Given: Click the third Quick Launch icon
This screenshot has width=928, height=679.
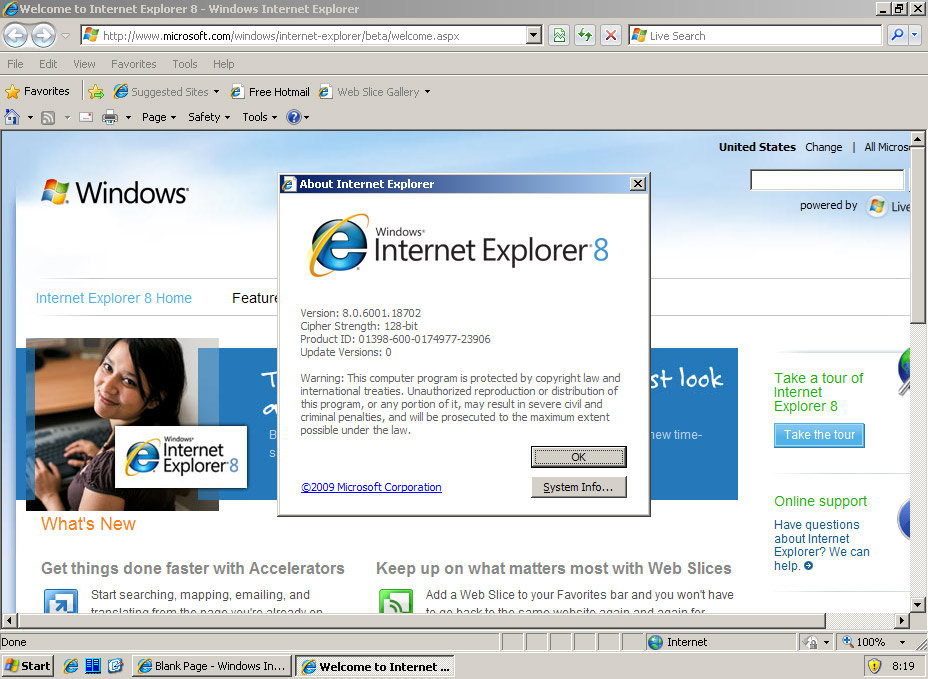Looking at the screenshot, I should click(115, 666).
